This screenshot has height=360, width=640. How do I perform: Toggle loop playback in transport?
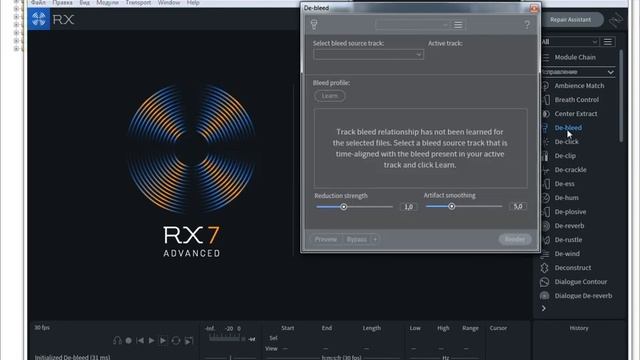point(176,340)
